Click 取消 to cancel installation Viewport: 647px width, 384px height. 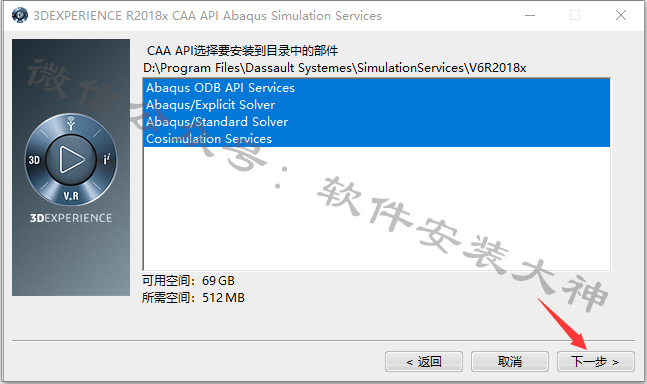click(x=510, y=362)
